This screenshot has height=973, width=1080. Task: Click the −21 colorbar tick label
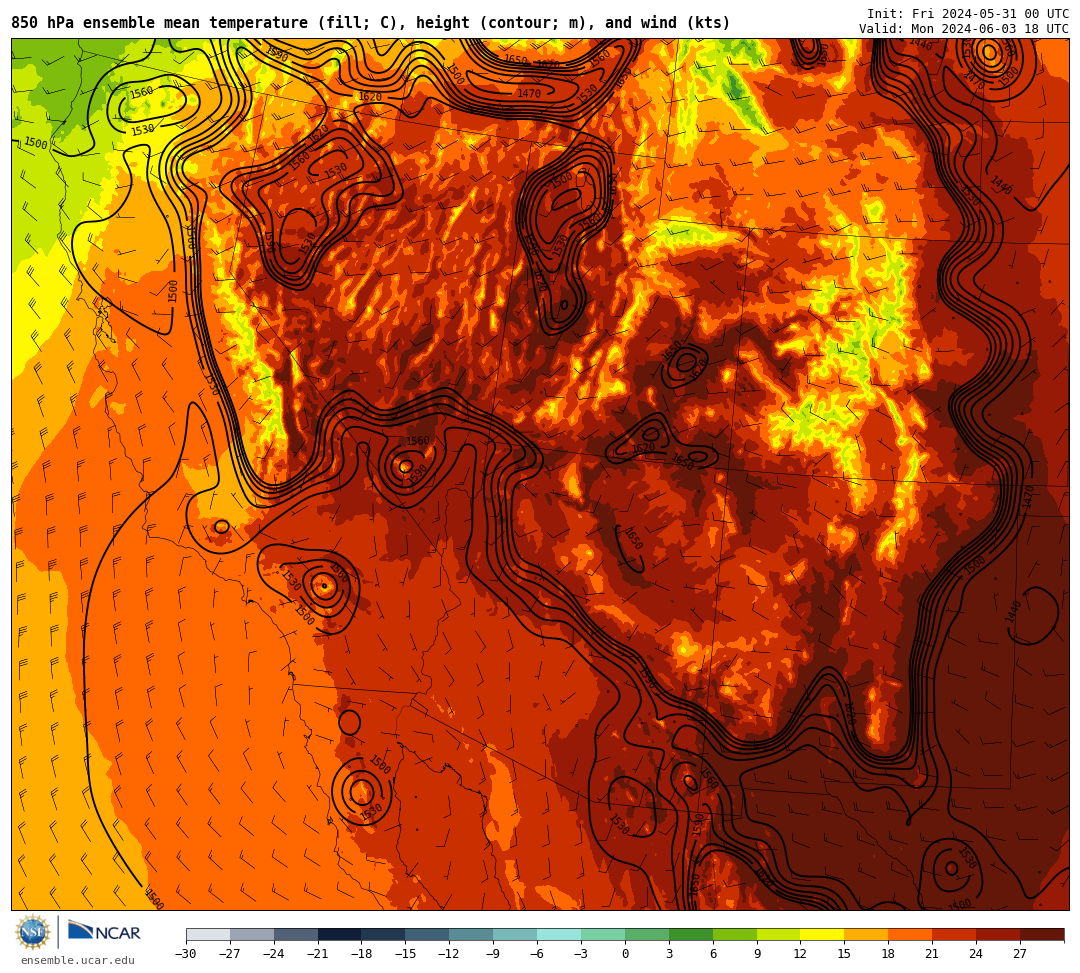pyautogui.click(x=318, y=954)
